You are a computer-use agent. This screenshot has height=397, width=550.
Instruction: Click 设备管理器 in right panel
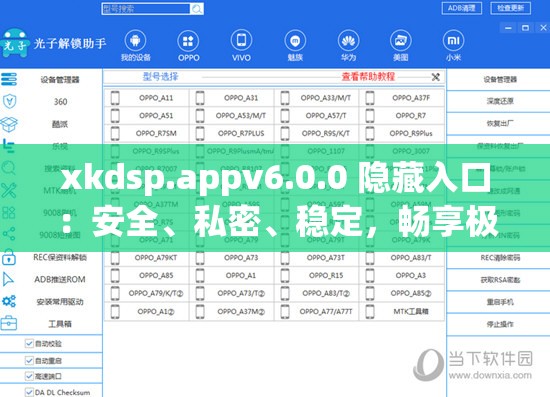tap(500, 80)
